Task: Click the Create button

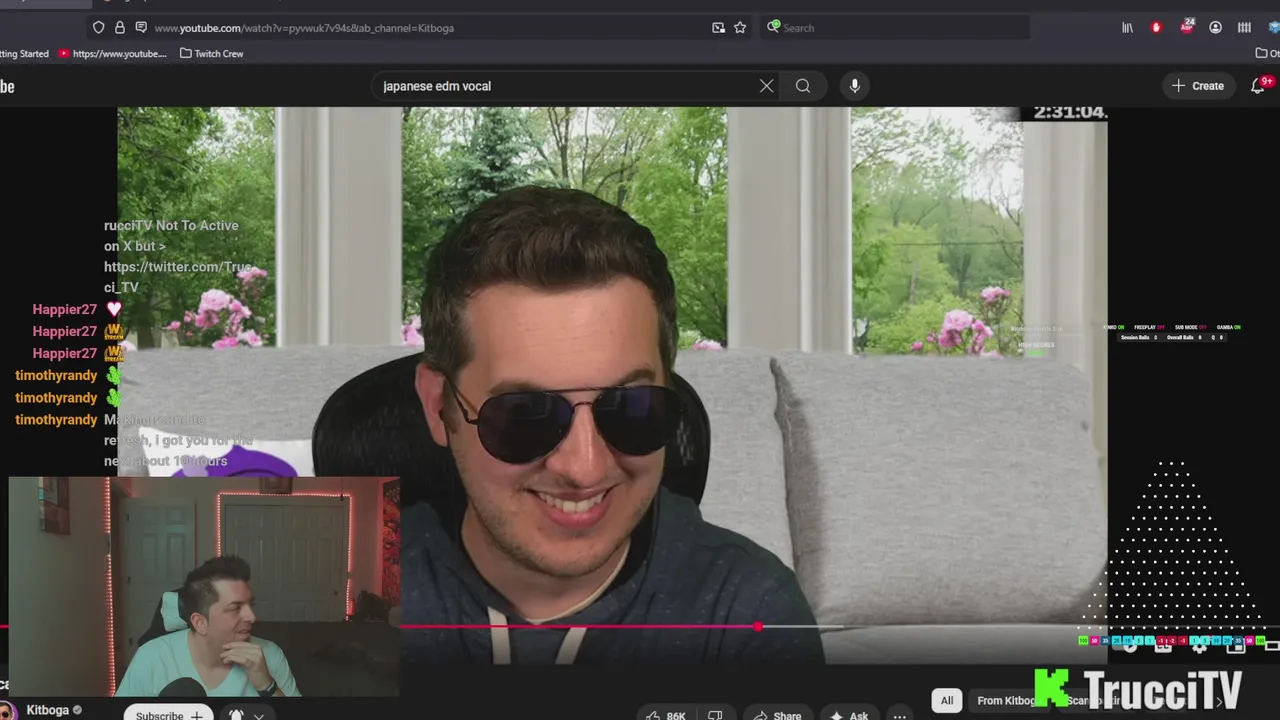Action: [x=1198, y=86]
